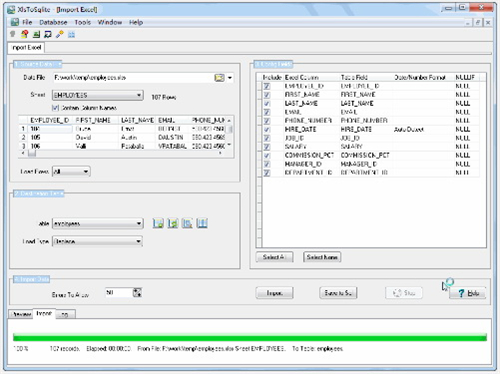The image size is (500, 374).
Task: Click the preview grid vertical scrollbar
Action: (229, 133)
